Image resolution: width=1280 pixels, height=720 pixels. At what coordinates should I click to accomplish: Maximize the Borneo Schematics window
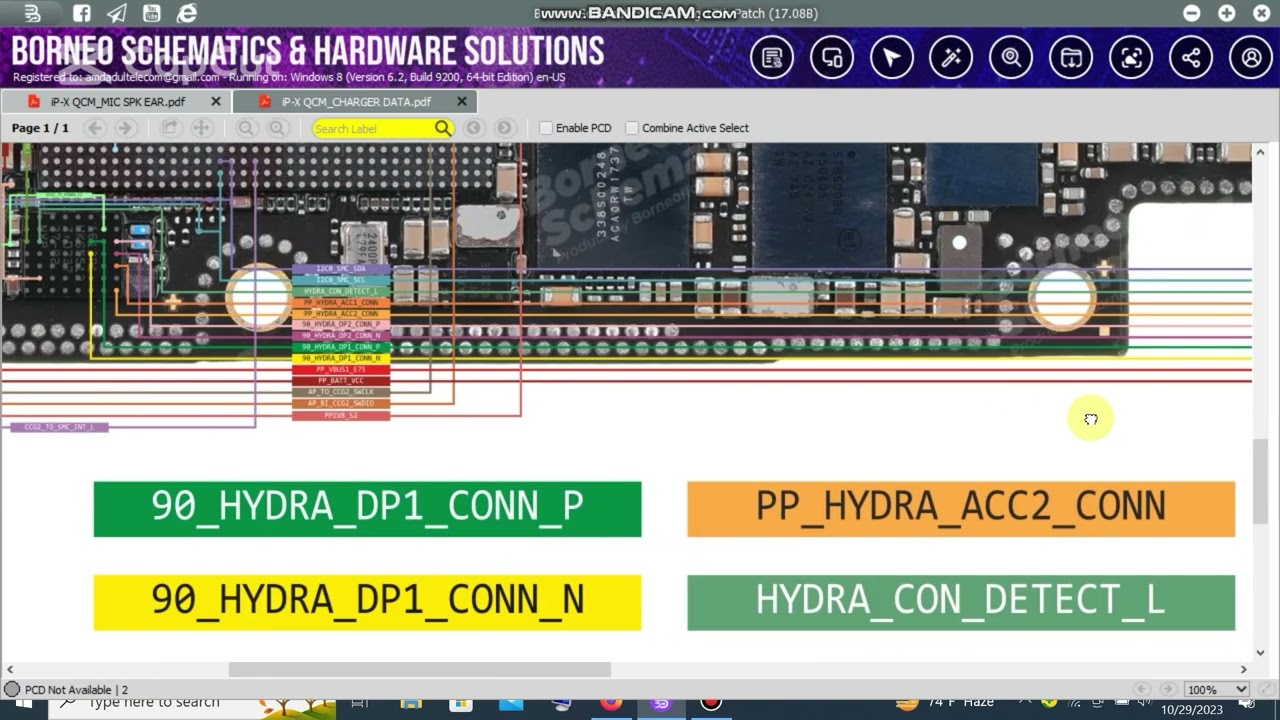click(x=1227, y=14)
